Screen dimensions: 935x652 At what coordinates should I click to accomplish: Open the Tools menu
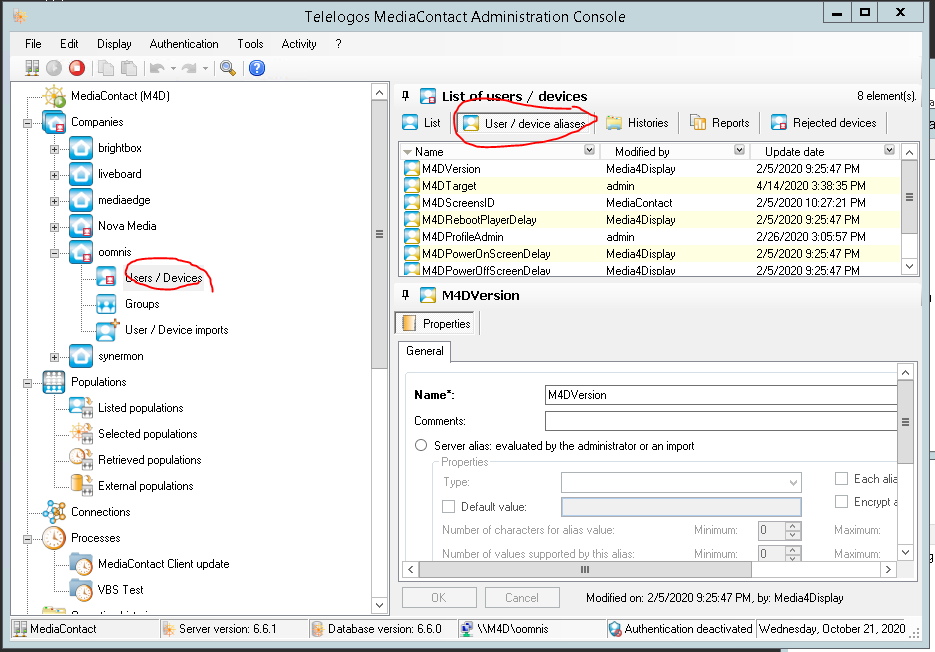(250, 44)
